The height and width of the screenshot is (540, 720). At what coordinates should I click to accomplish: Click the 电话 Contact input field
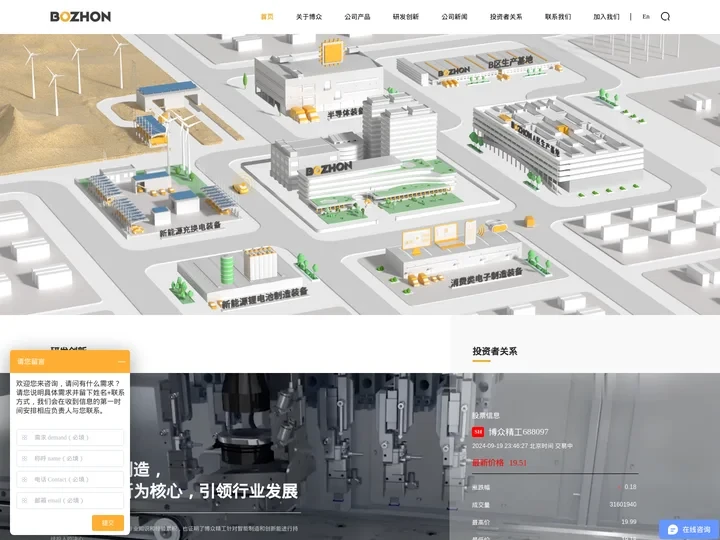[x=70, y=479]
